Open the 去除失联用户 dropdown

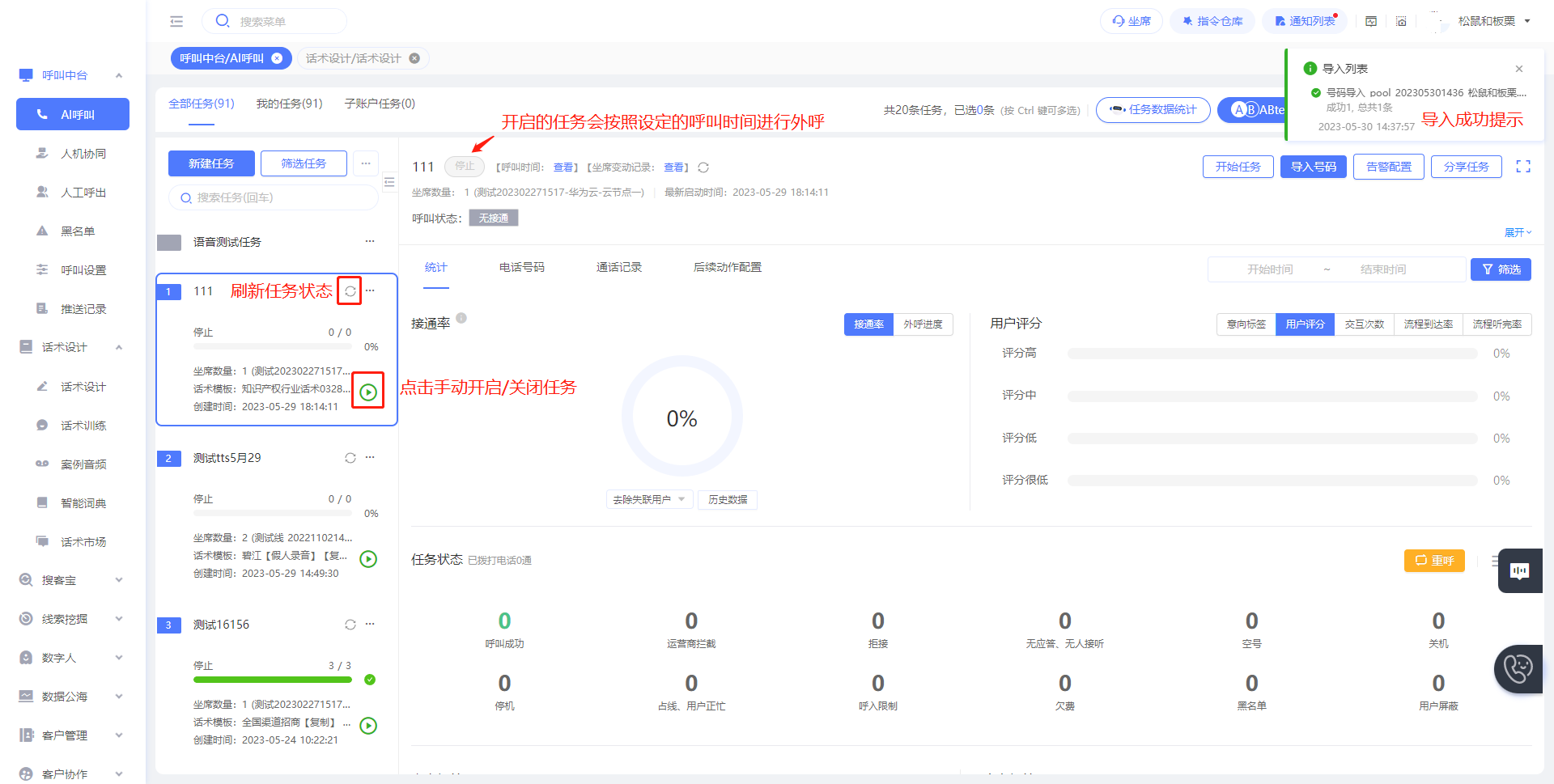(649, 500)
